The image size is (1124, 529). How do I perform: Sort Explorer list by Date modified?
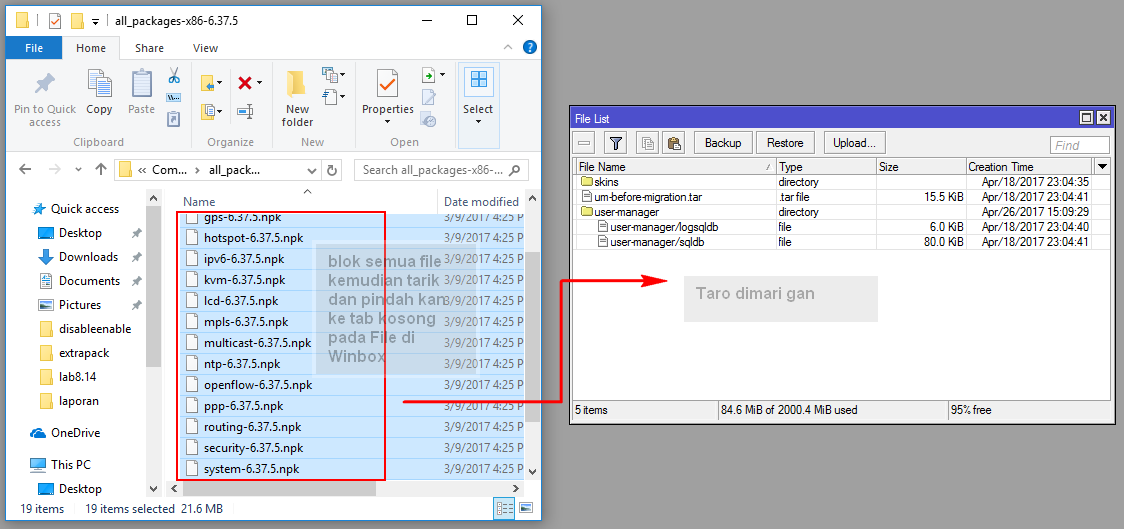(x=480, y=201)
